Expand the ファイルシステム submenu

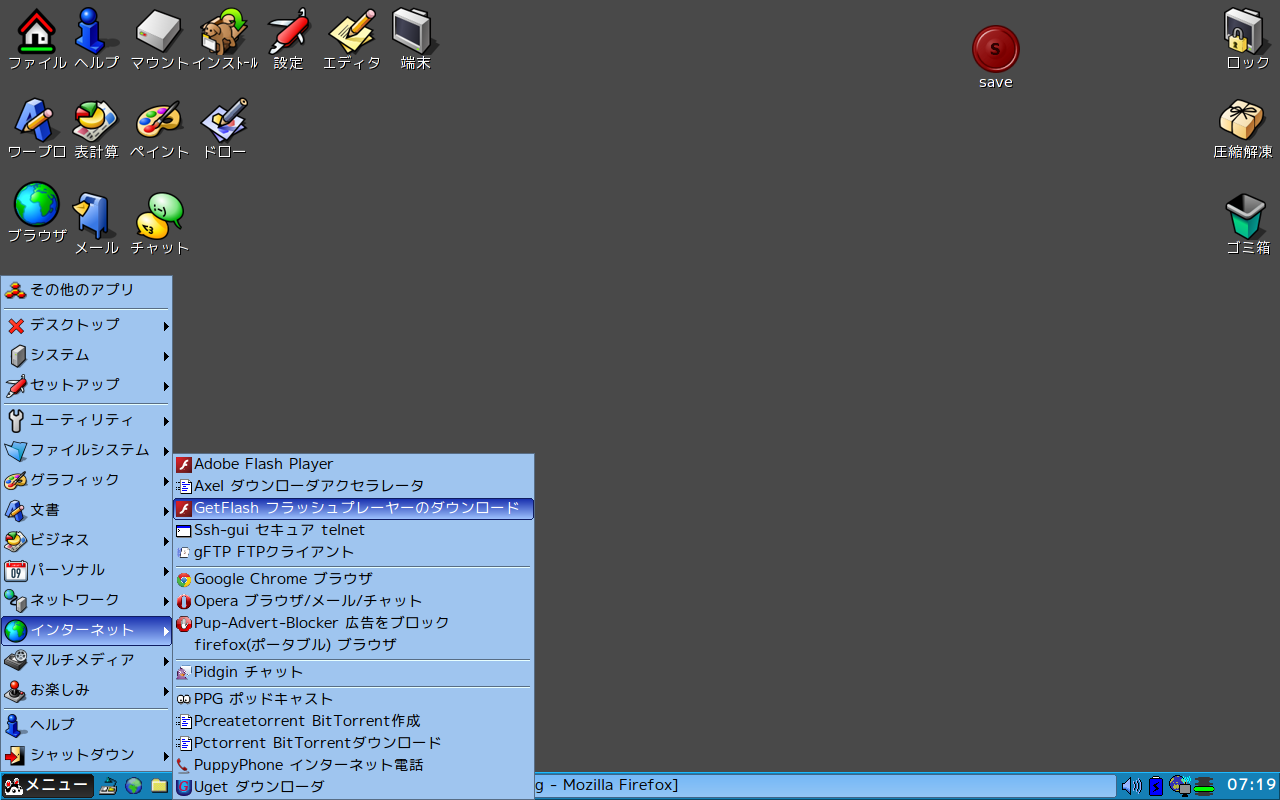(x=87, y=450)
